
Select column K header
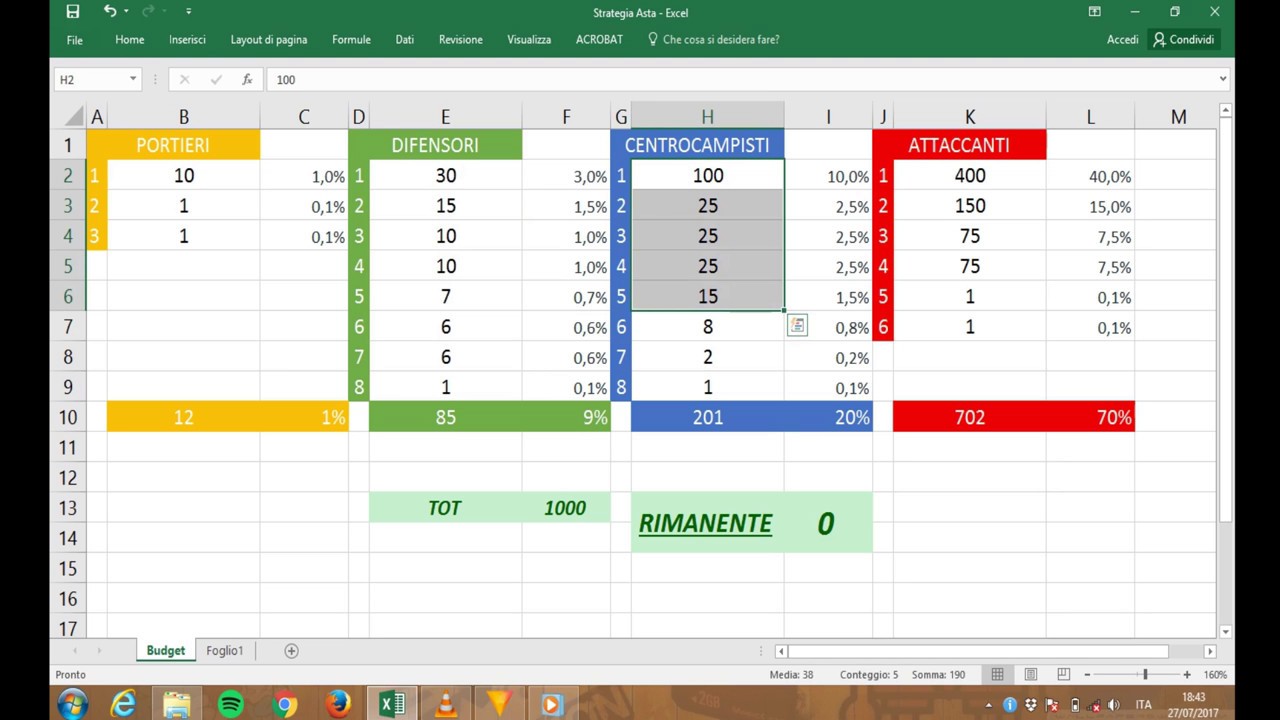pos(969,117)
